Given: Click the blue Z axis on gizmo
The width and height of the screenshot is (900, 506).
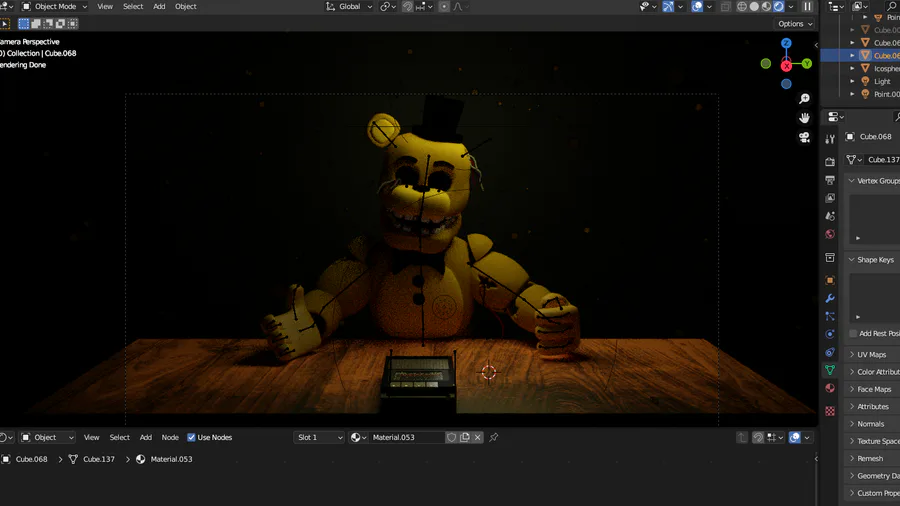Looking at the screenshot, I should [786, 43].
